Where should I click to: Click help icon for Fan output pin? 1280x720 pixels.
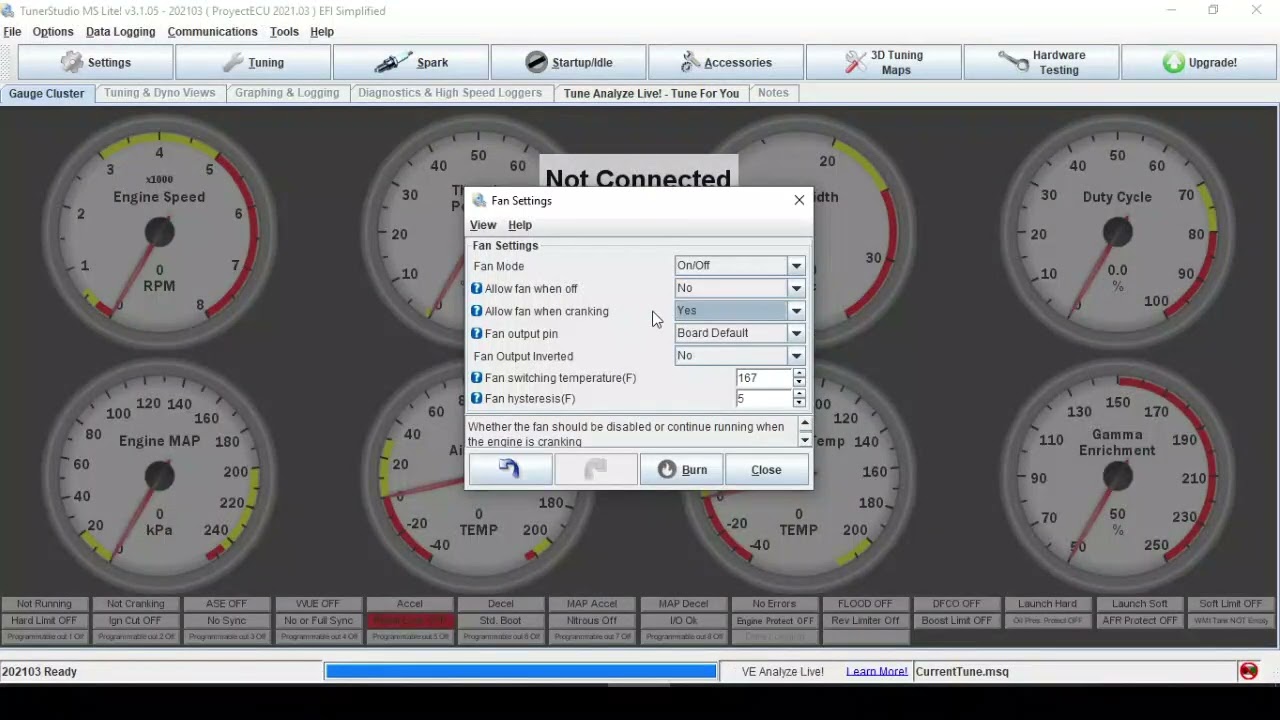(477, 333)
